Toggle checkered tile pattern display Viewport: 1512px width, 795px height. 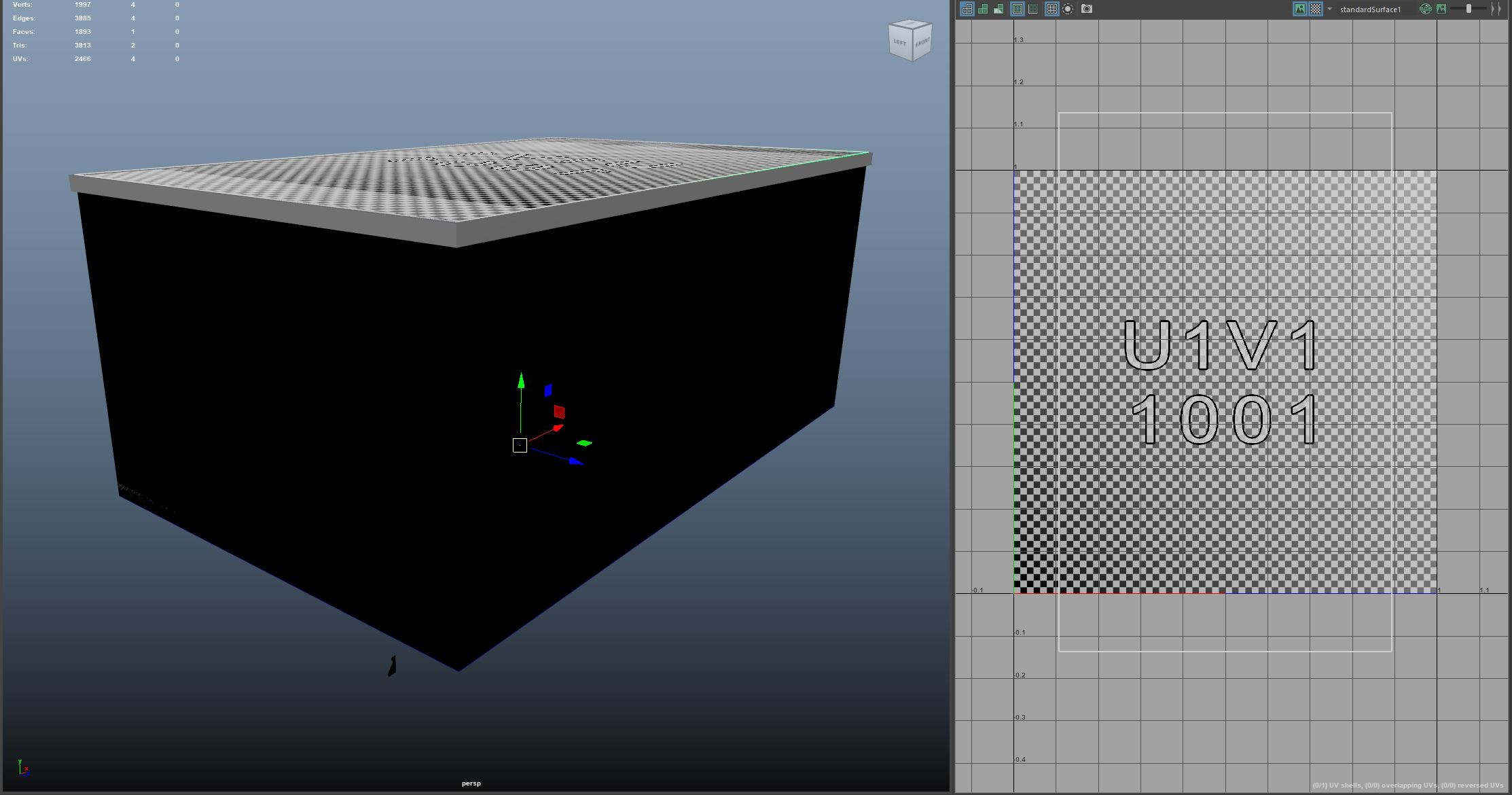1316,9
